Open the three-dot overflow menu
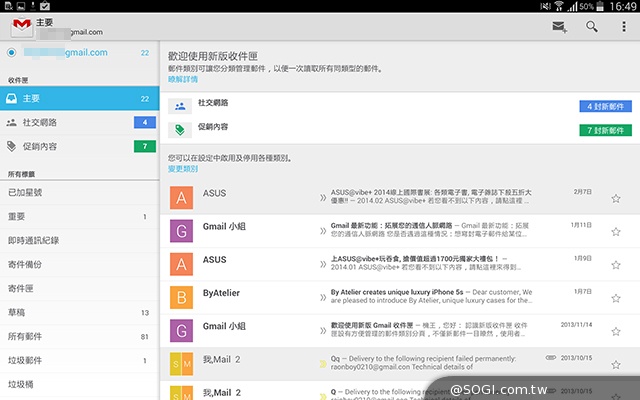 tap(624, 27)
